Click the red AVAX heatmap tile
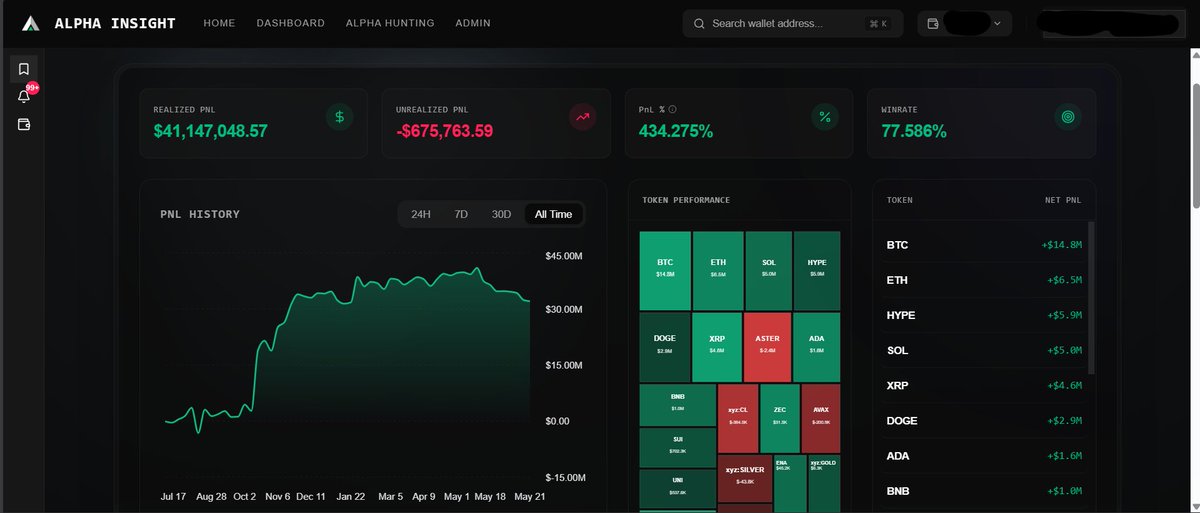 [x=821, y=418]
